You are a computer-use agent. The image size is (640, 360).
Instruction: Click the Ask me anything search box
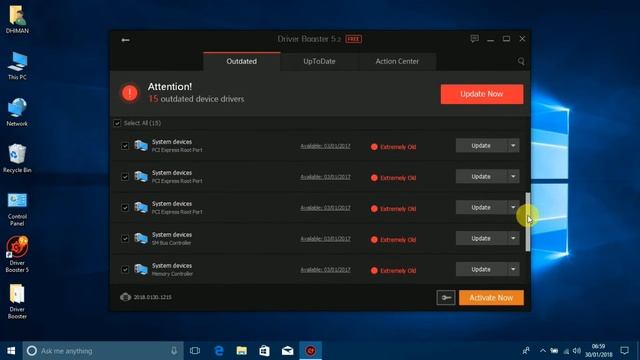103,351
